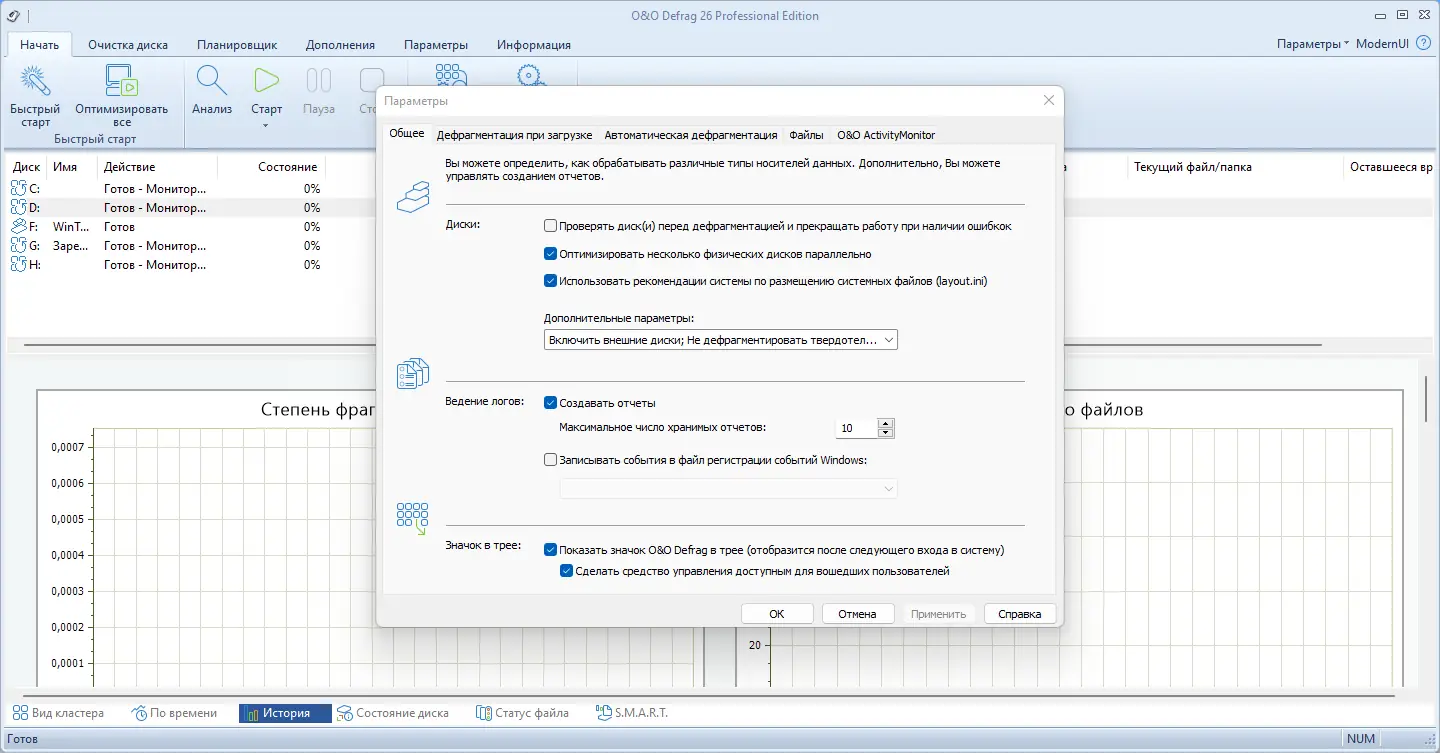The image size is (1440, 753).
Task: Click the help question mark icon
Action: tap(1424, 44)
